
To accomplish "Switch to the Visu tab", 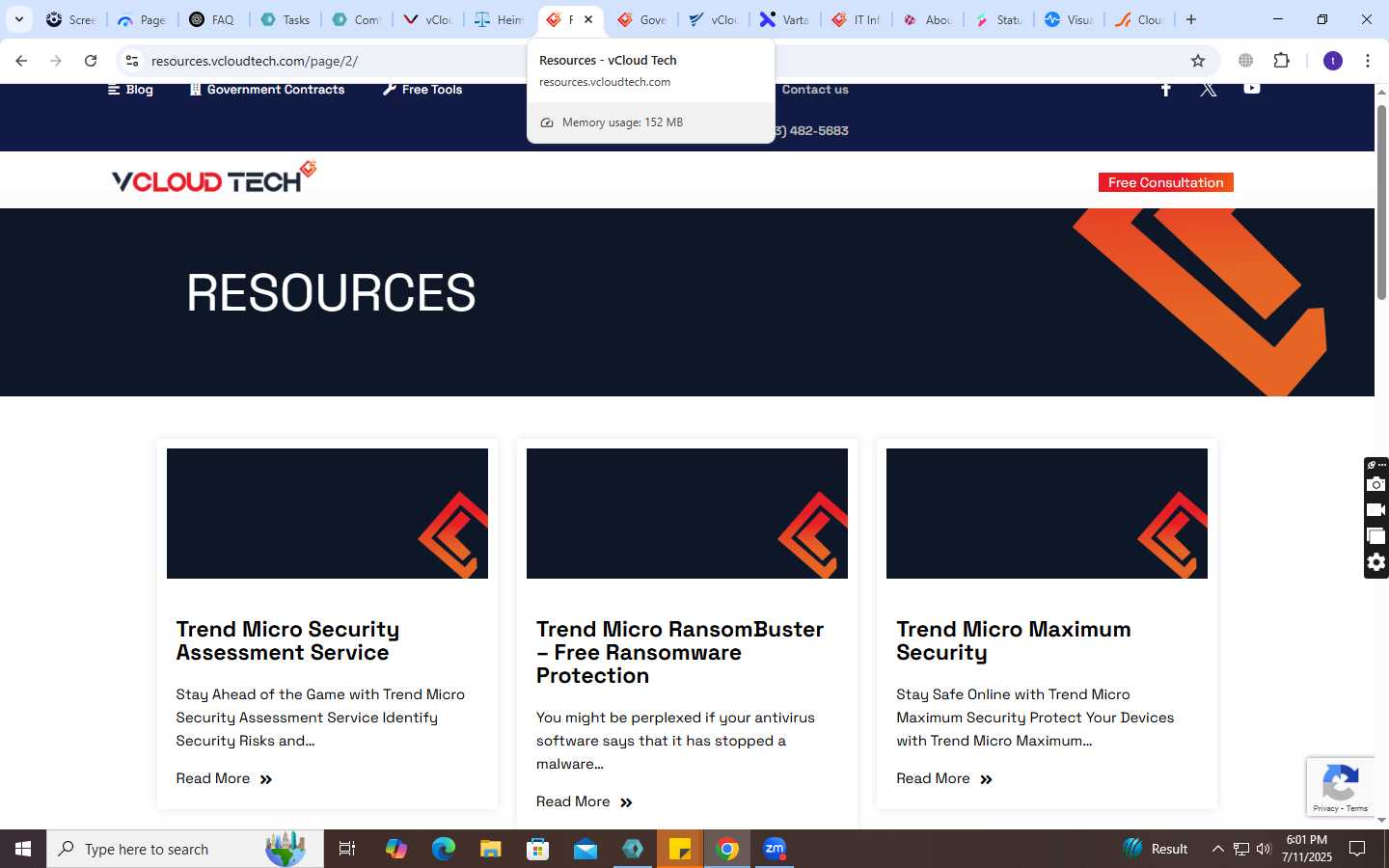I will [1070, 19].
